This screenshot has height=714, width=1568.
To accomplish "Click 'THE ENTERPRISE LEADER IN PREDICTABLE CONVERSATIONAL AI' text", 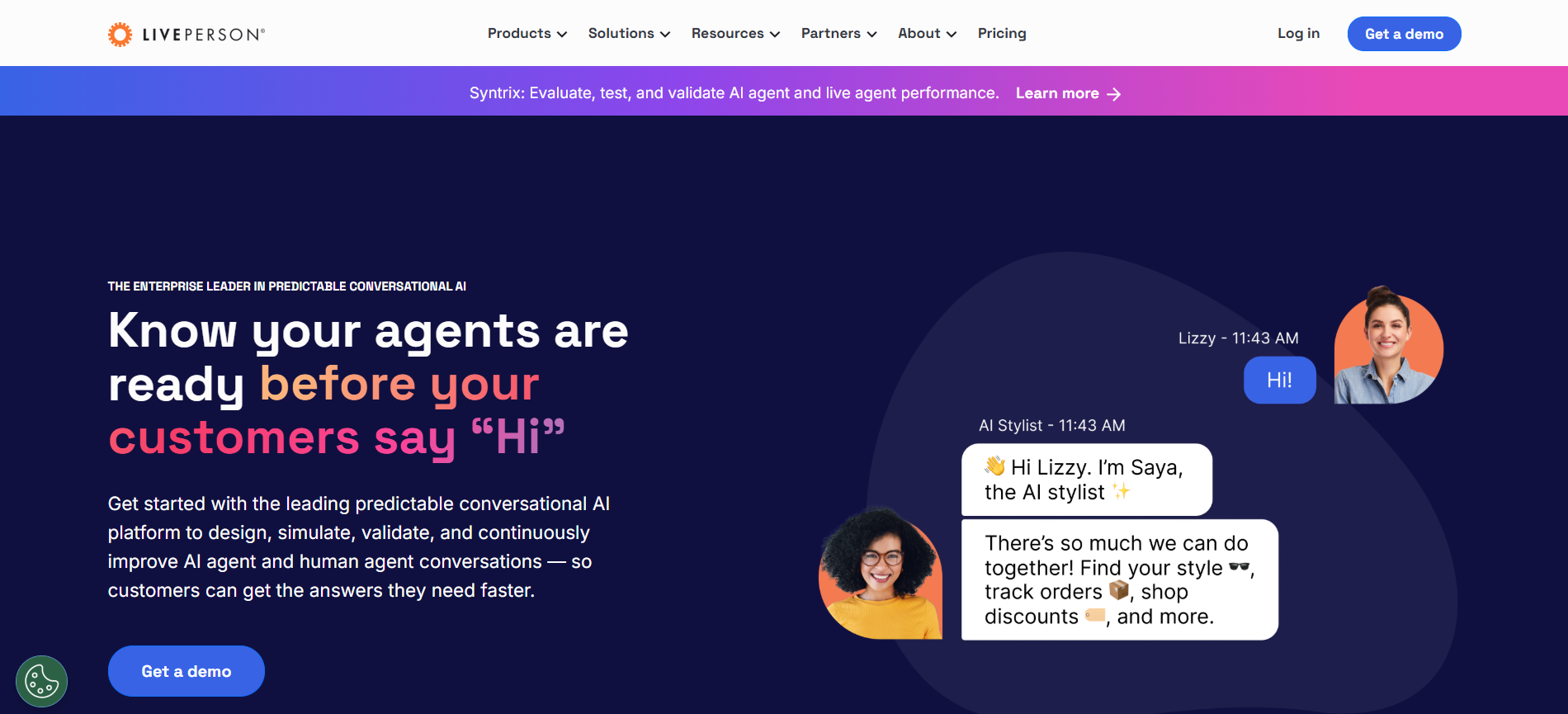I will [x=287, y=286].
